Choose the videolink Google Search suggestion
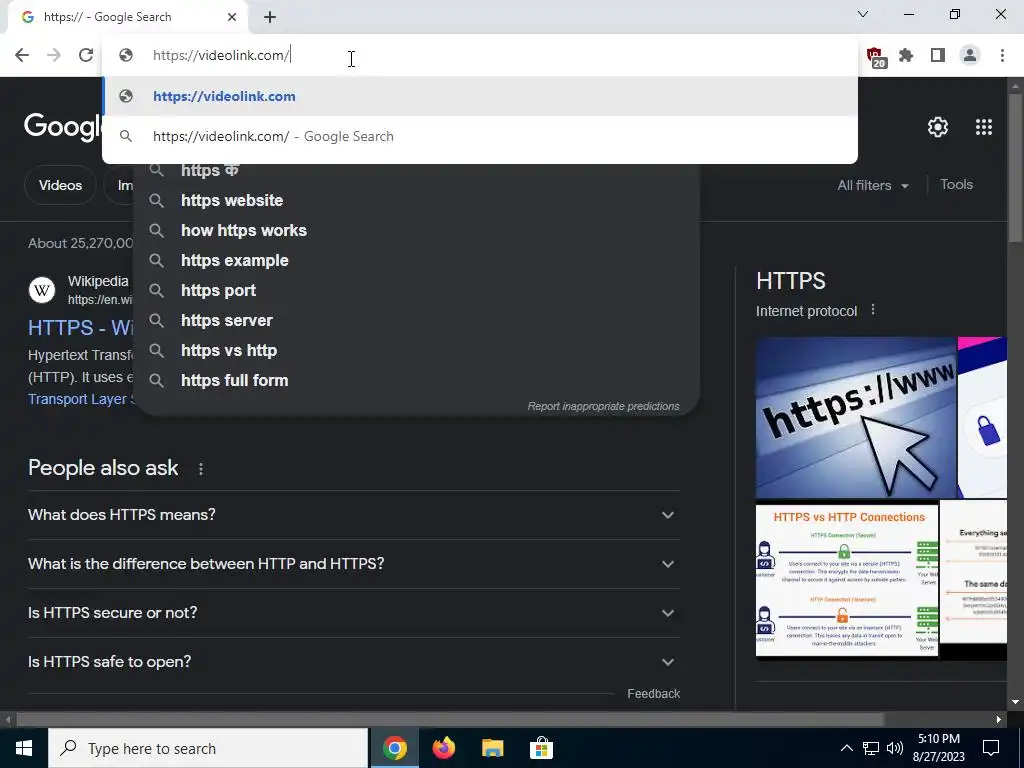1024x768 pixels. (480, 136)
